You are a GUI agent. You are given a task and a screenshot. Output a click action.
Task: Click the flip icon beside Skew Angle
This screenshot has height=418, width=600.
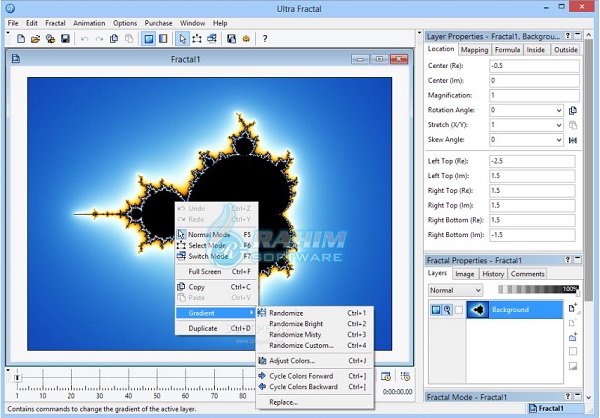click(x=573, y=140)
